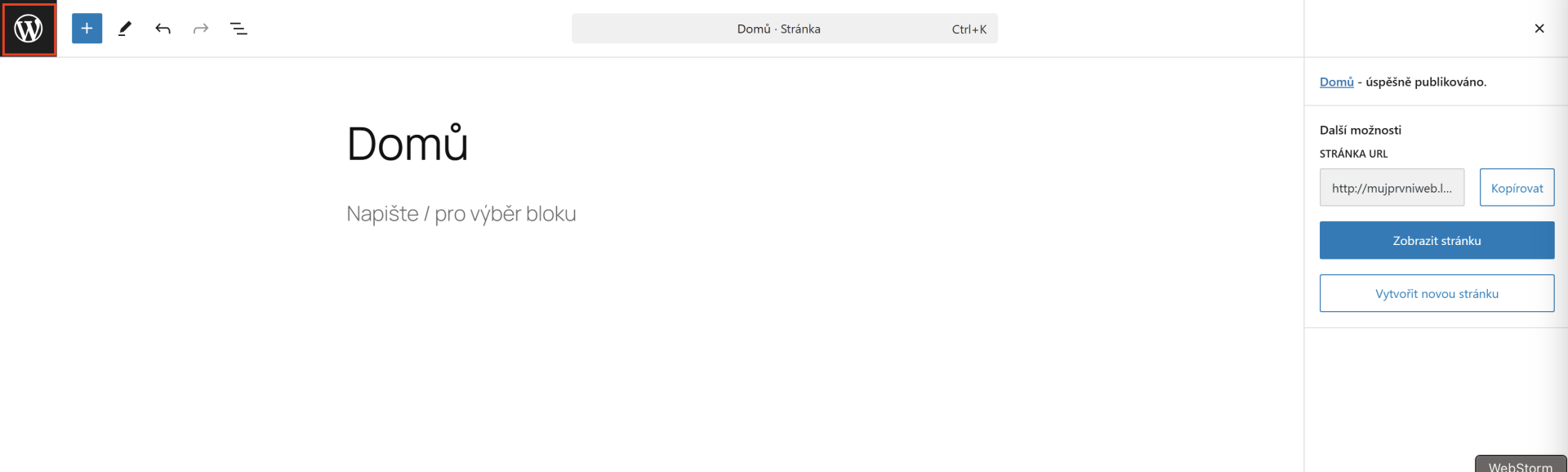Open the Document Overview list icon
1568x472 pixels.
[238, 29]
